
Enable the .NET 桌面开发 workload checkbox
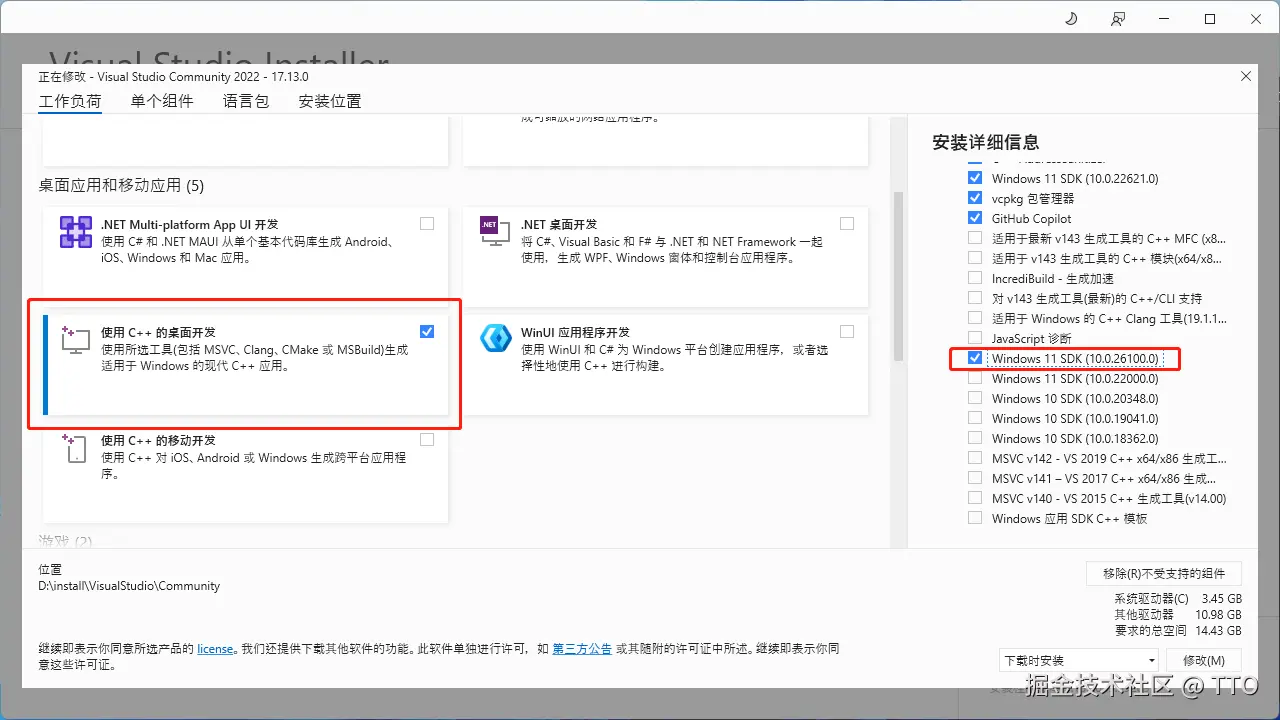click(847, 223)
